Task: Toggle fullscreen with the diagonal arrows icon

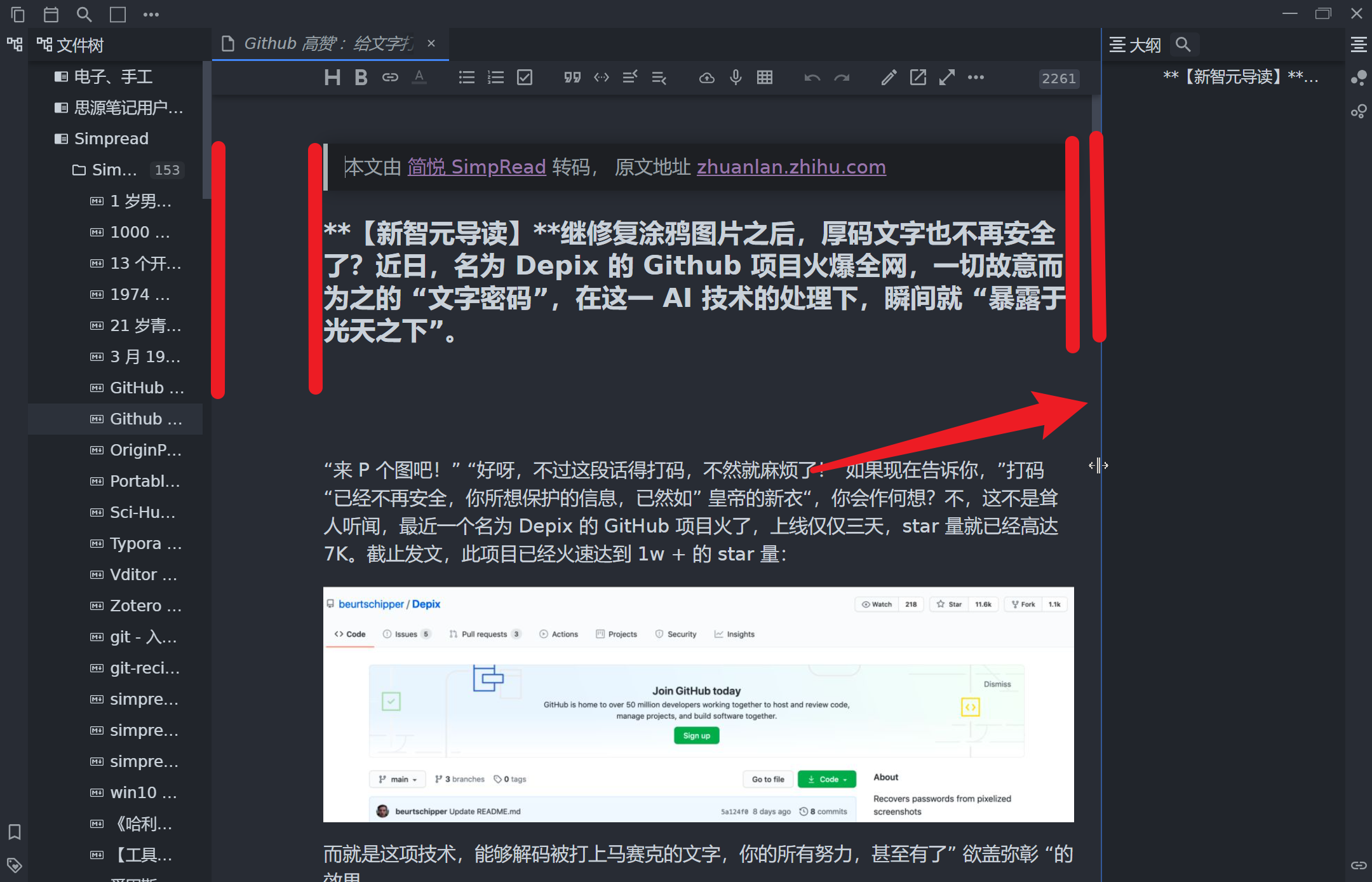Action: click(x=947, y=78)
